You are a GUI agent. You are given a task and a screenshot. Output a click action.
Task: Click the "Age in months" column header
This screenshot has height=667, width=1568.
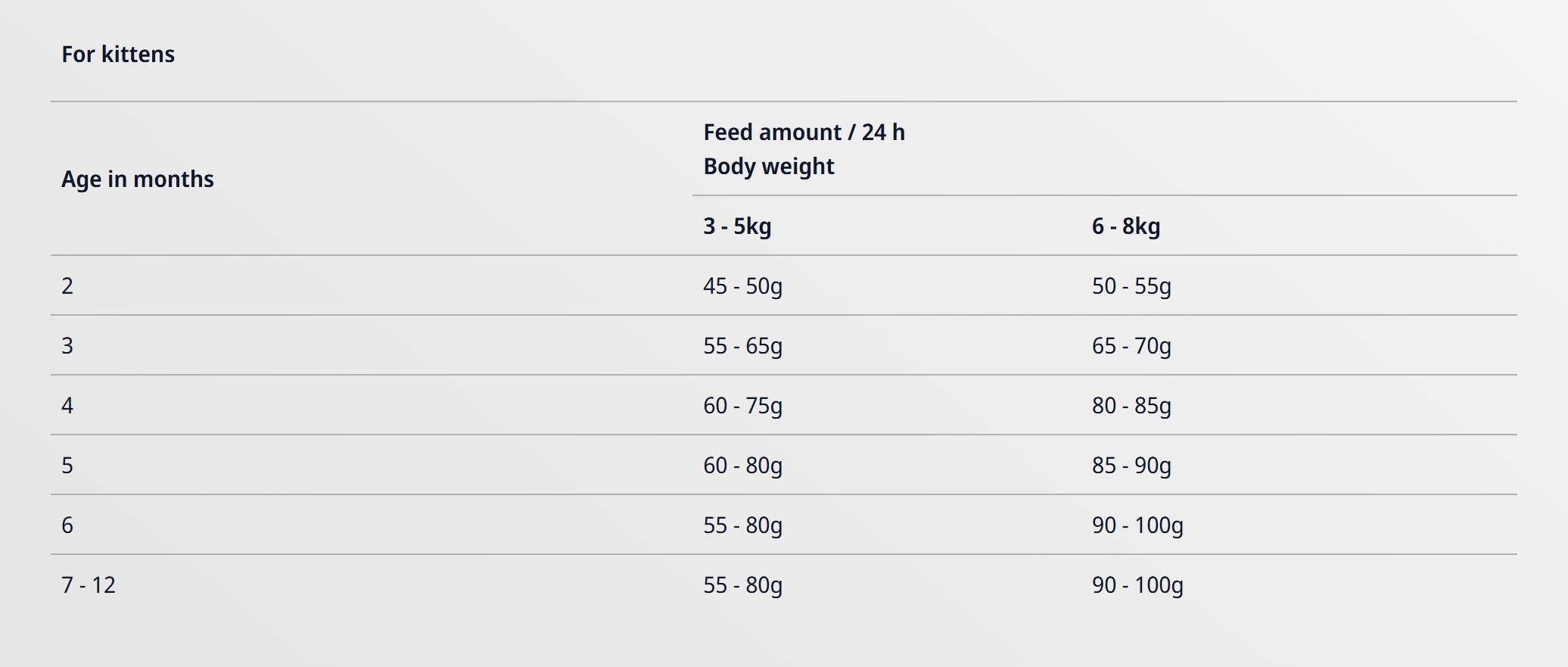138,179
